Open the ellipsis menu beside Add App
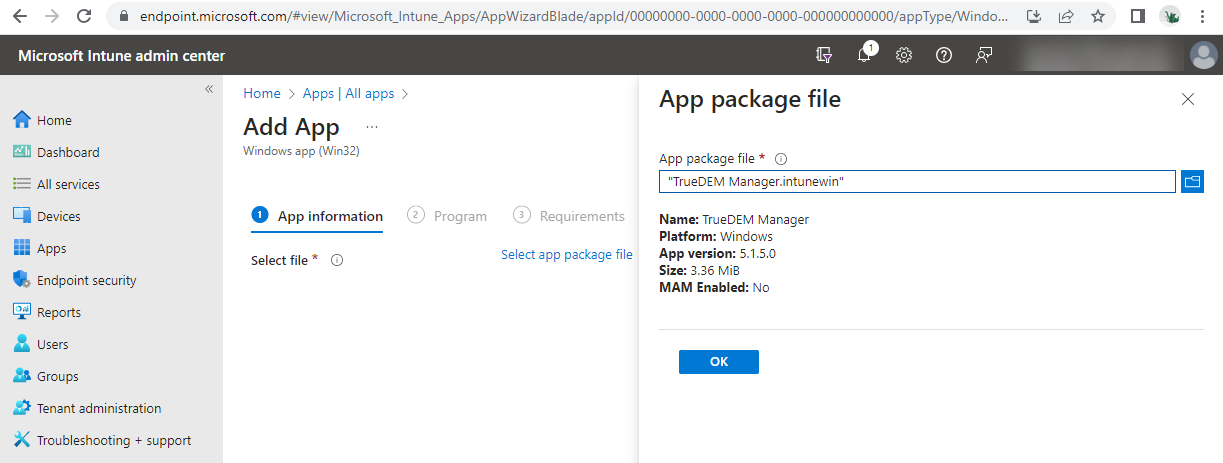Image resolution: width=1223 pixels, height=463 pixels. pos(372,127)
